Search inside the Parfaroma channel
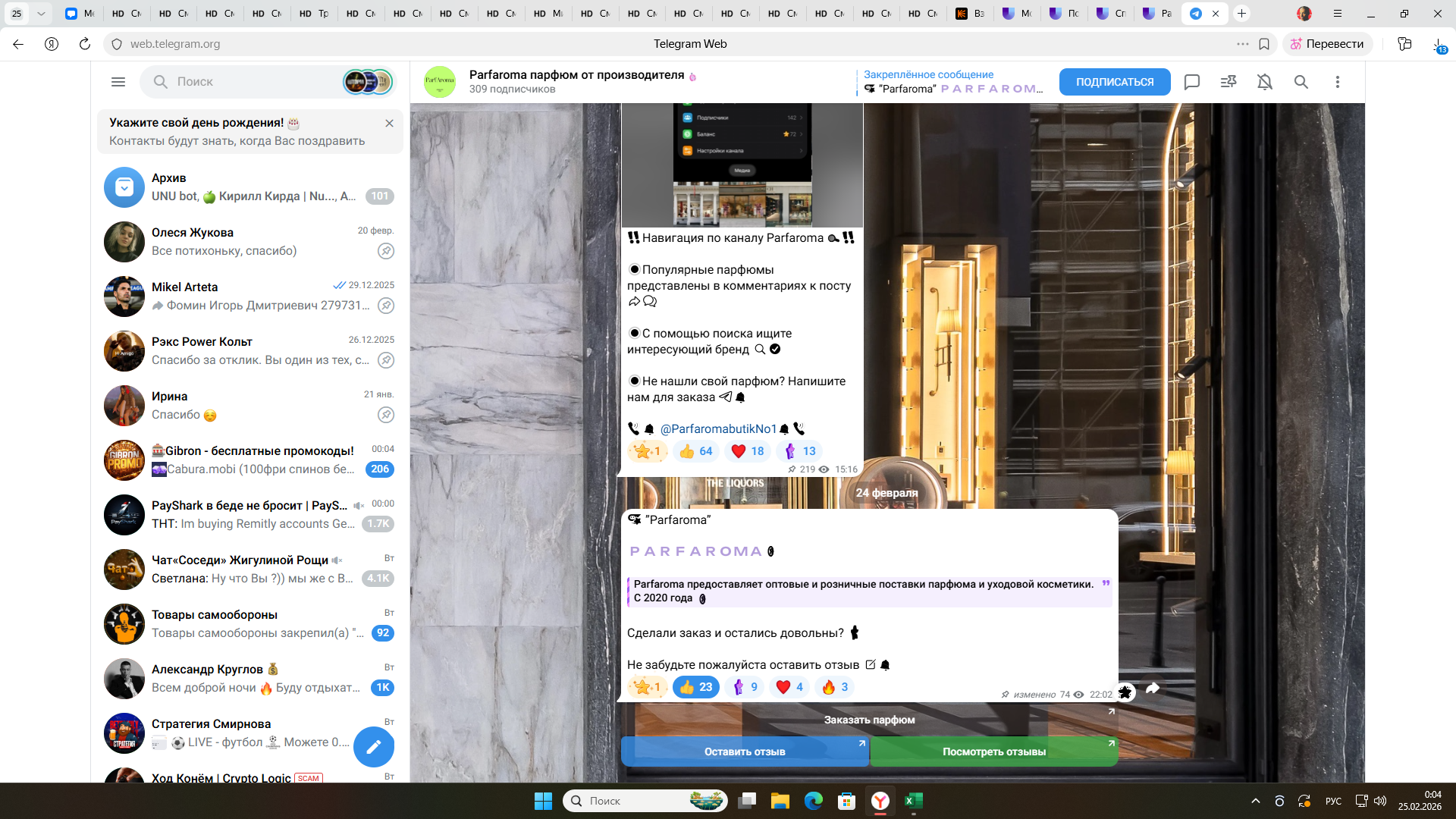This screenshot has height=819, width=1456. tap(1301, 82)
